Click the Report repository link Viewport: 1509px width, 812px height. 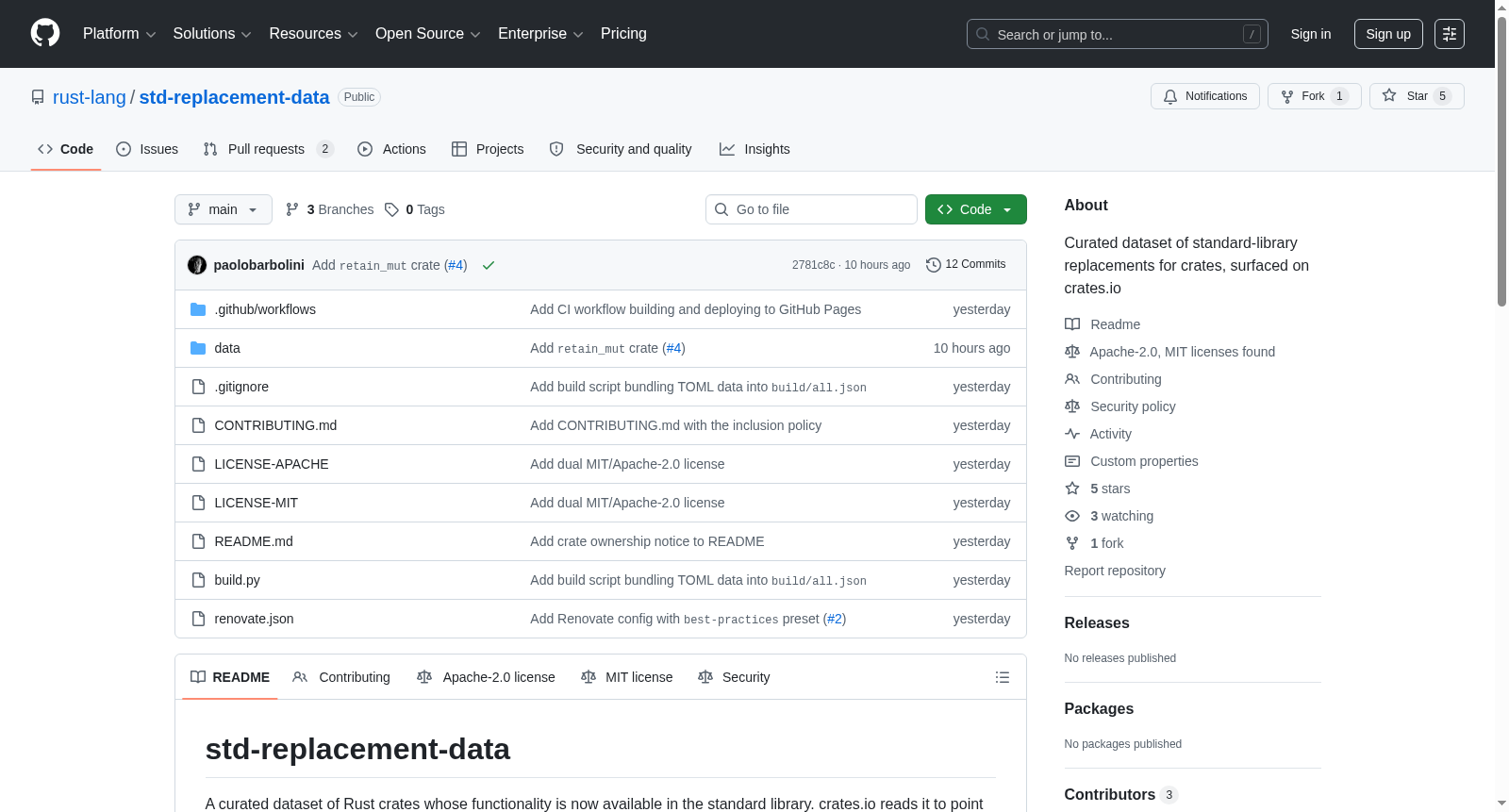click(x=1115, y=571)
